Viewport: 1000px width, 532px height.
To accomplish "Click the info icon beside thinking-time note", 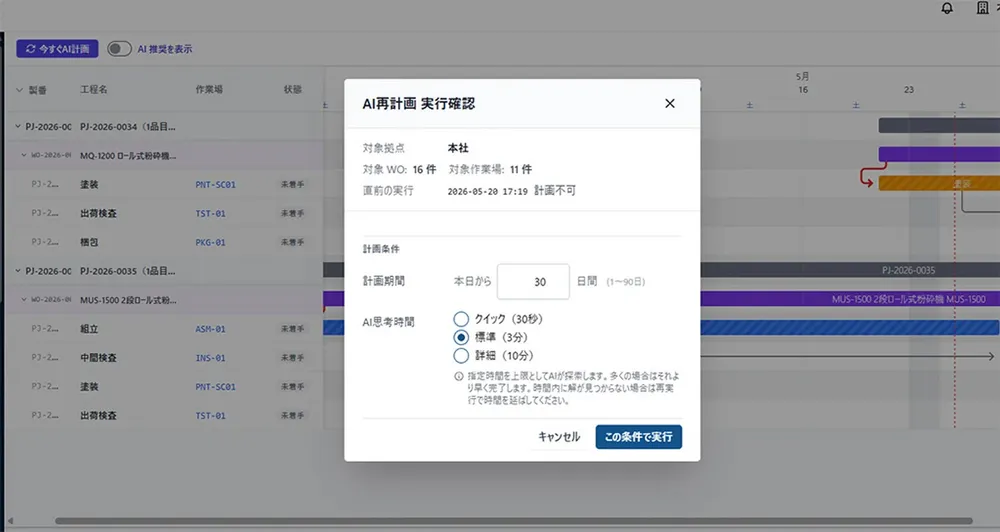I will pos(459,376).
